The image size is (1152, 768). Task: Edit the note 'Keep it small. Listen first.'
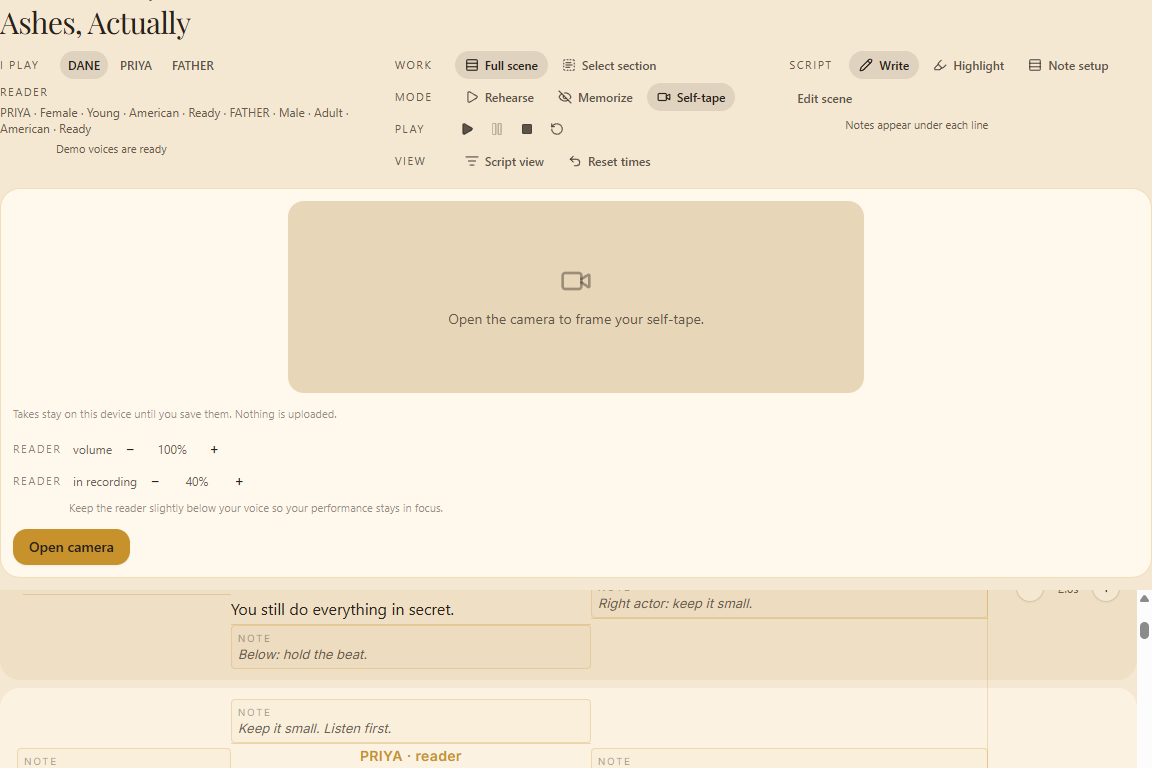pos(411,721)
